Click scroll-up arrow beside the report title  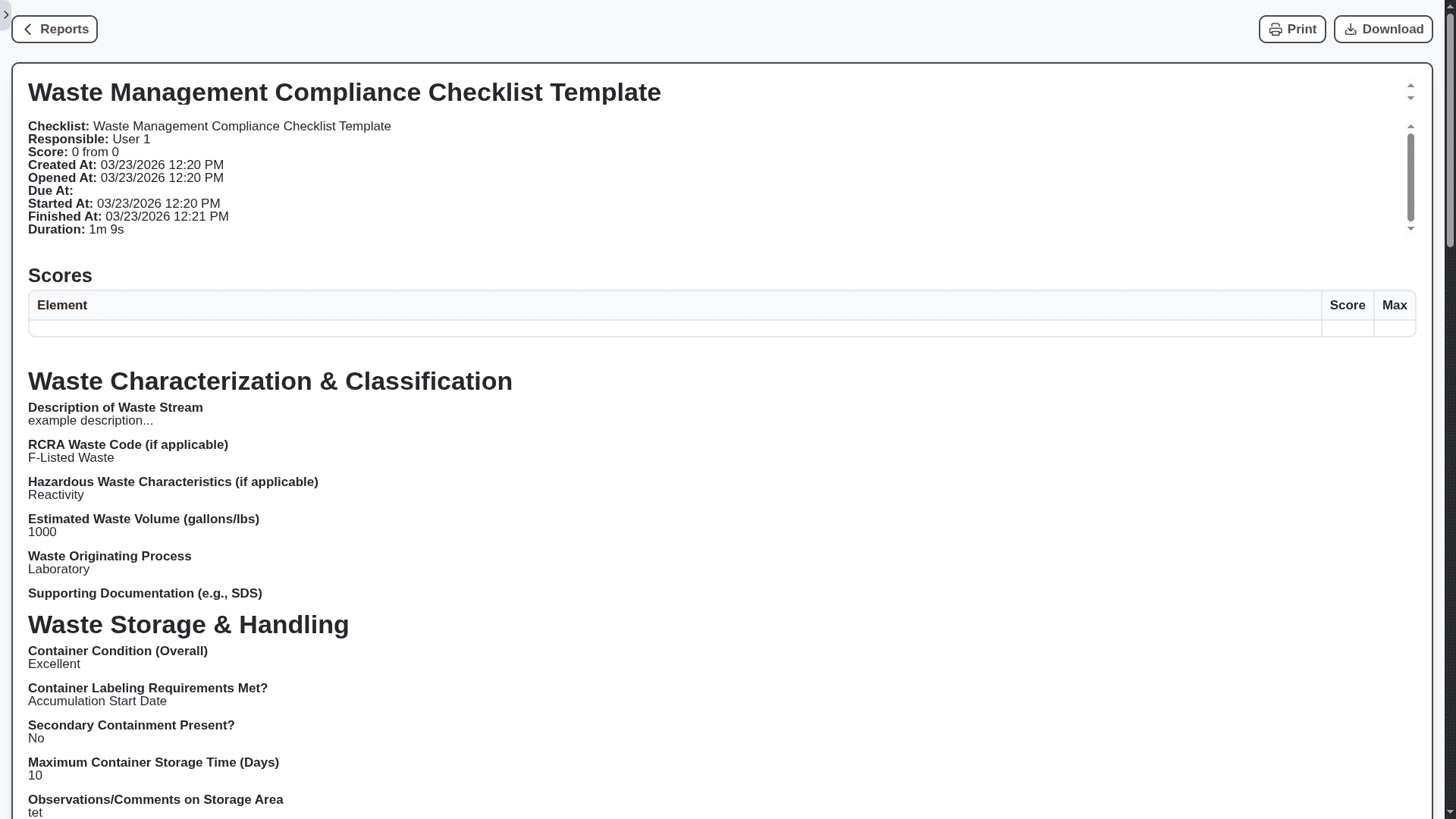pyautogui.click(x=1410, y=86)
